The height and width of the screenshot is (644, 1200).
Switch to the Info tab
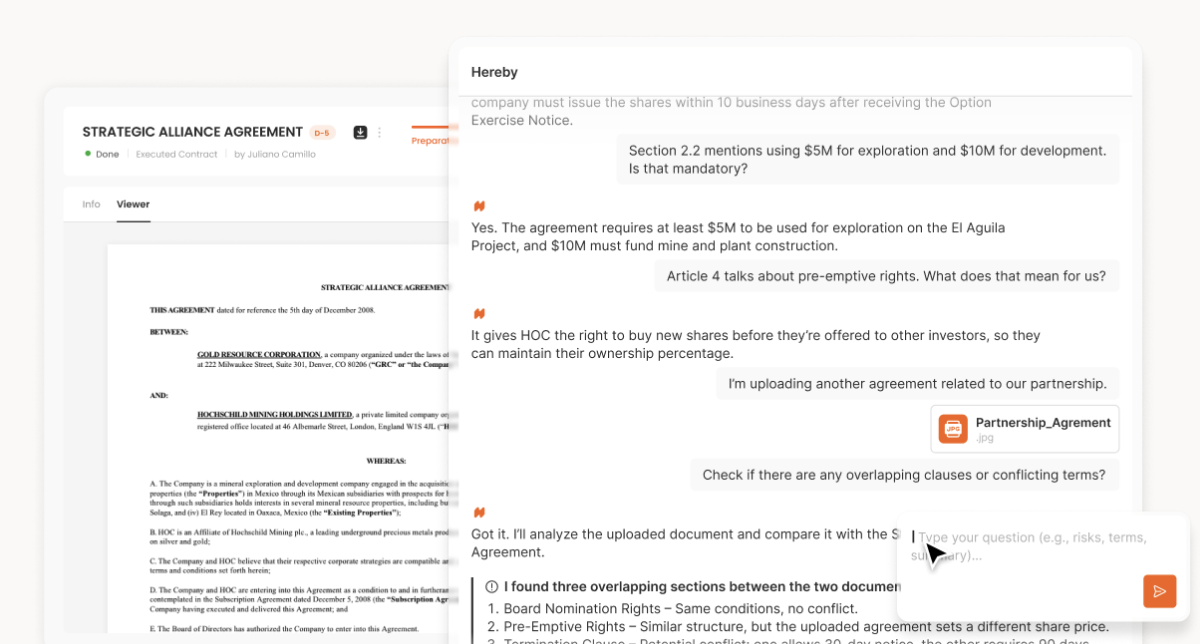pos(91,204)
